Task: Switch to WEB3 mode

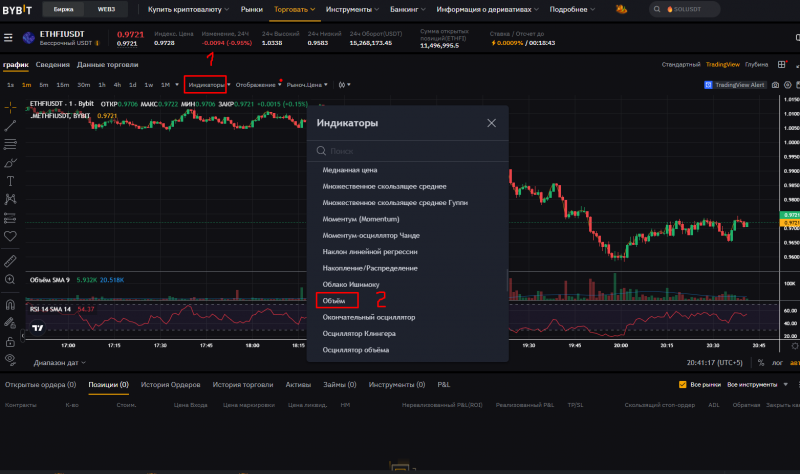Action: pos(106,9)
